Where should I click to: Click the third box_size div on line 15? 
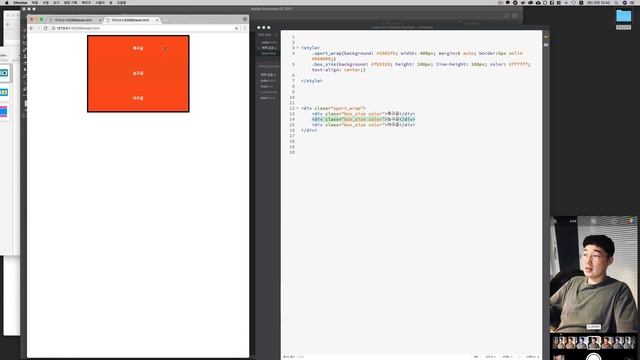pyautogui.click(x=363, y=125)
